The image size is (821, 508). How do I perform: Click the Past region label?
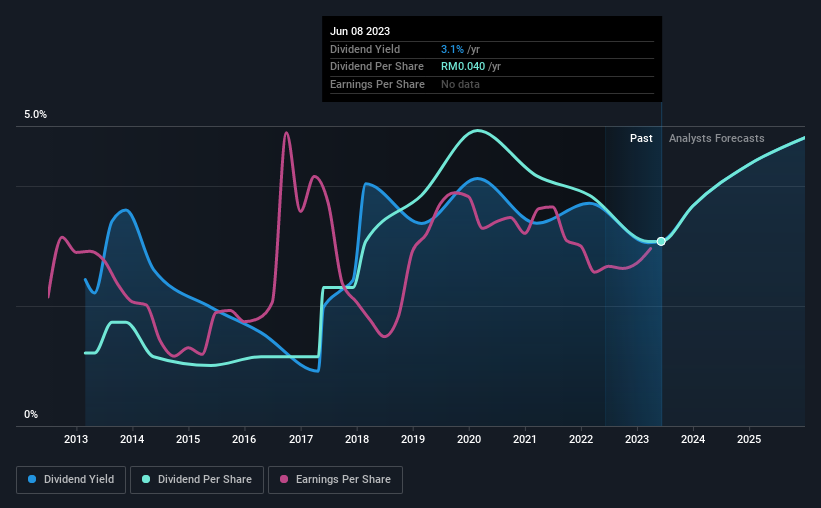point(641,138)
